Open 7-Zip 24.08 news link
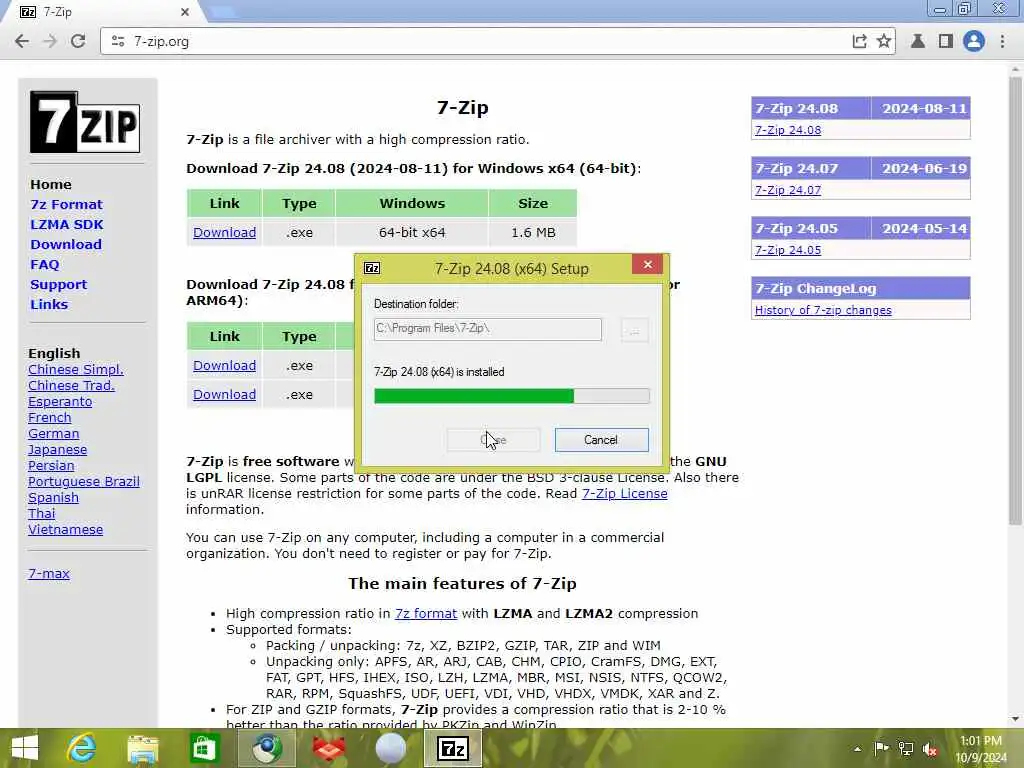This screenshot has width=1024, height=768. (788, 130)
